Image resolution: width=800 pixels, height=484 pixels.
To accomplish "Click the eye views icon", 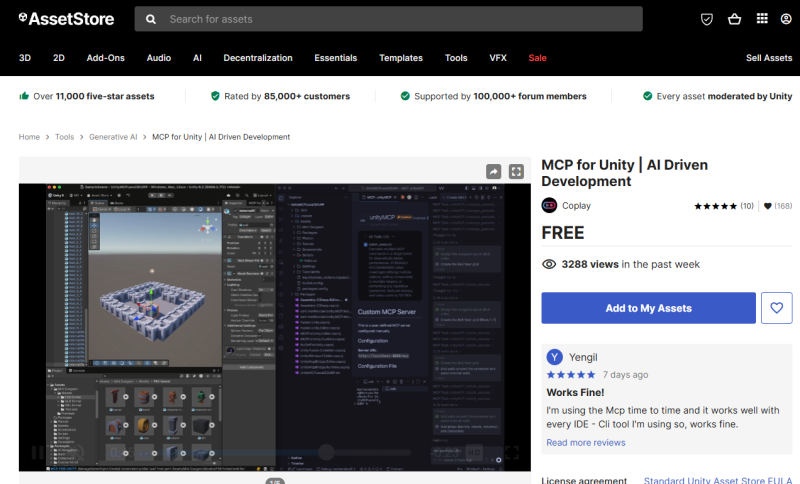I will pyautogui.click(x=549, y=264).
